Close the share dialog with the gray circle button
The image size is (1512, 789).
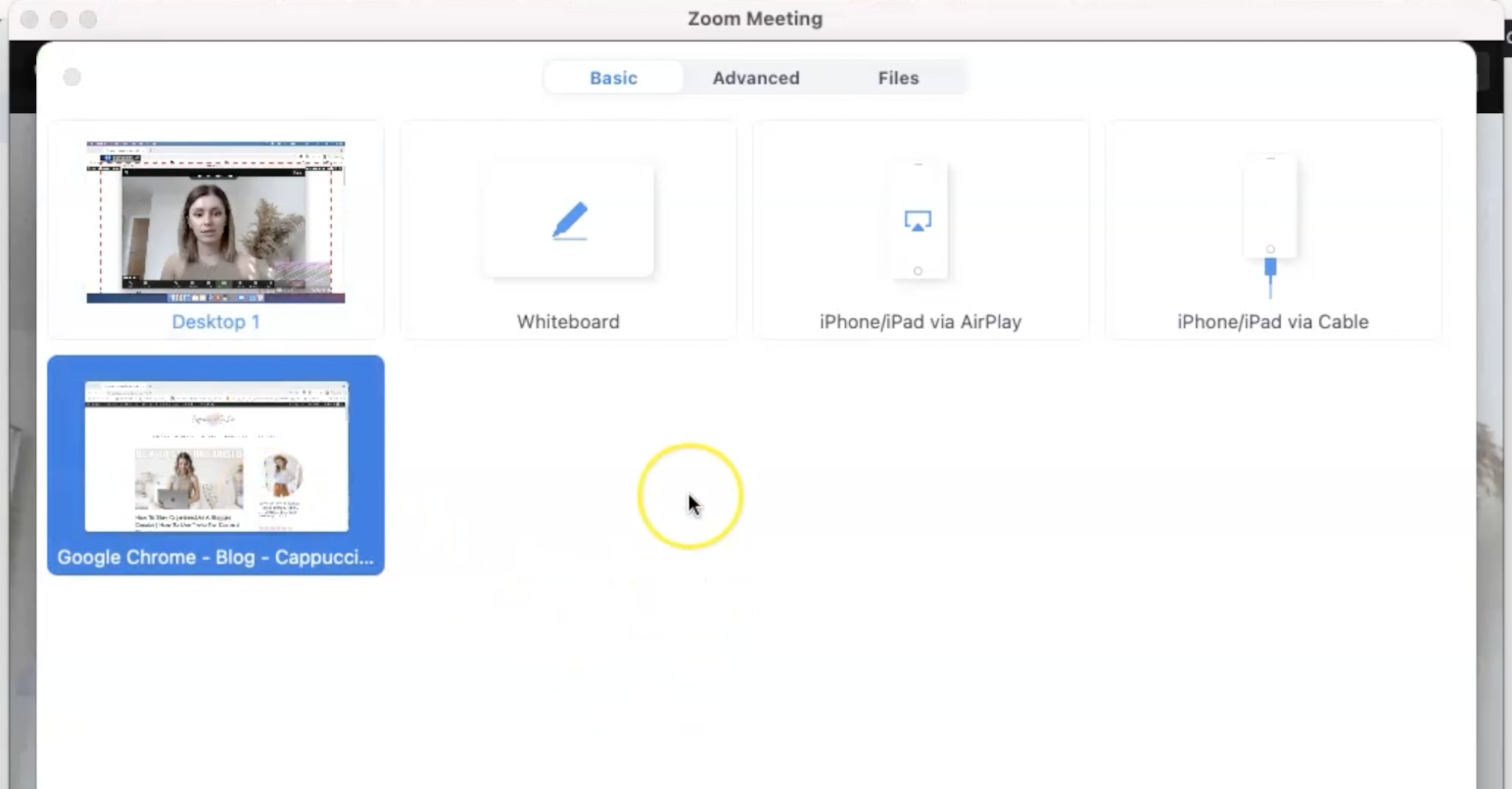(72, 77)
